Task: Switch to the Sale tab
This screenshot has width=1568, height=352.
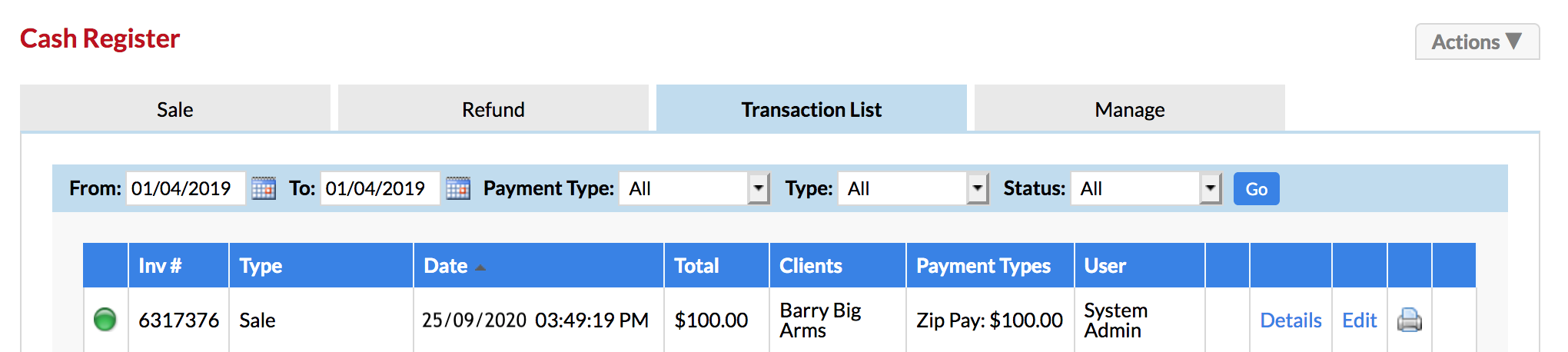Action: click(175, 109)
